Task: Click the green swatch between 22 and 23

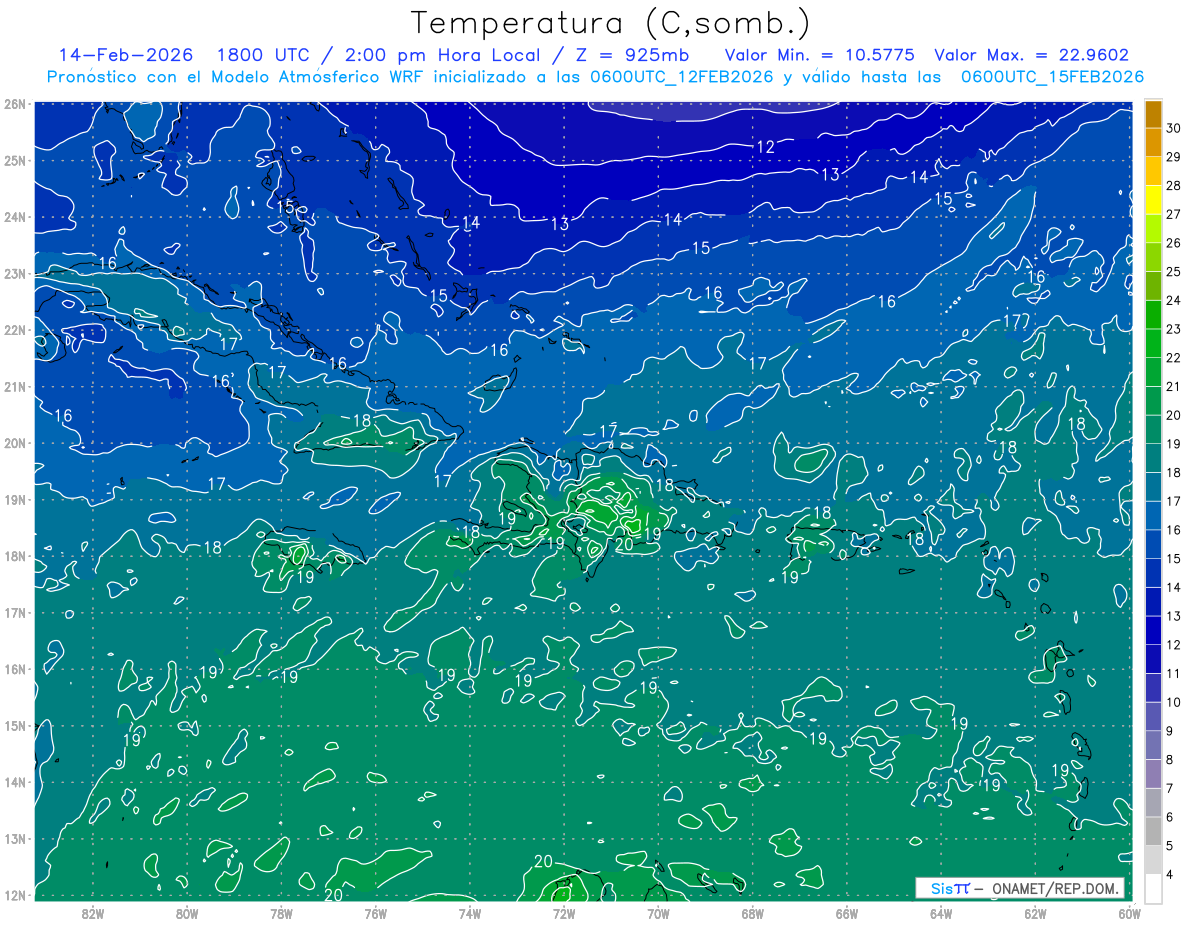Action: tap(1153, 341)
